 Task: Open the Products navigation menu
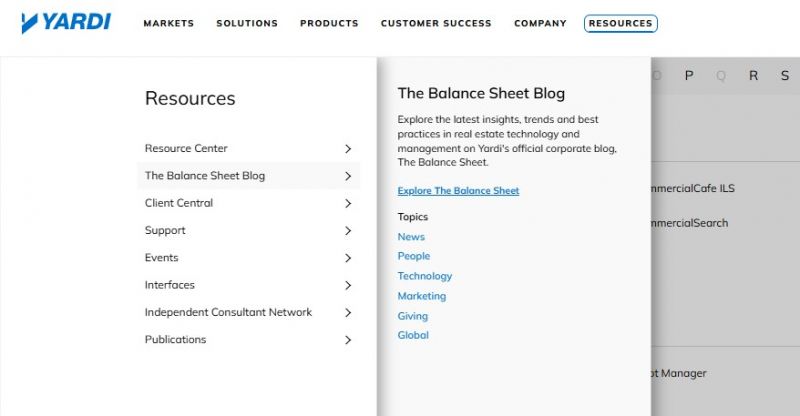pyautogui.click(x=329, y=23)
